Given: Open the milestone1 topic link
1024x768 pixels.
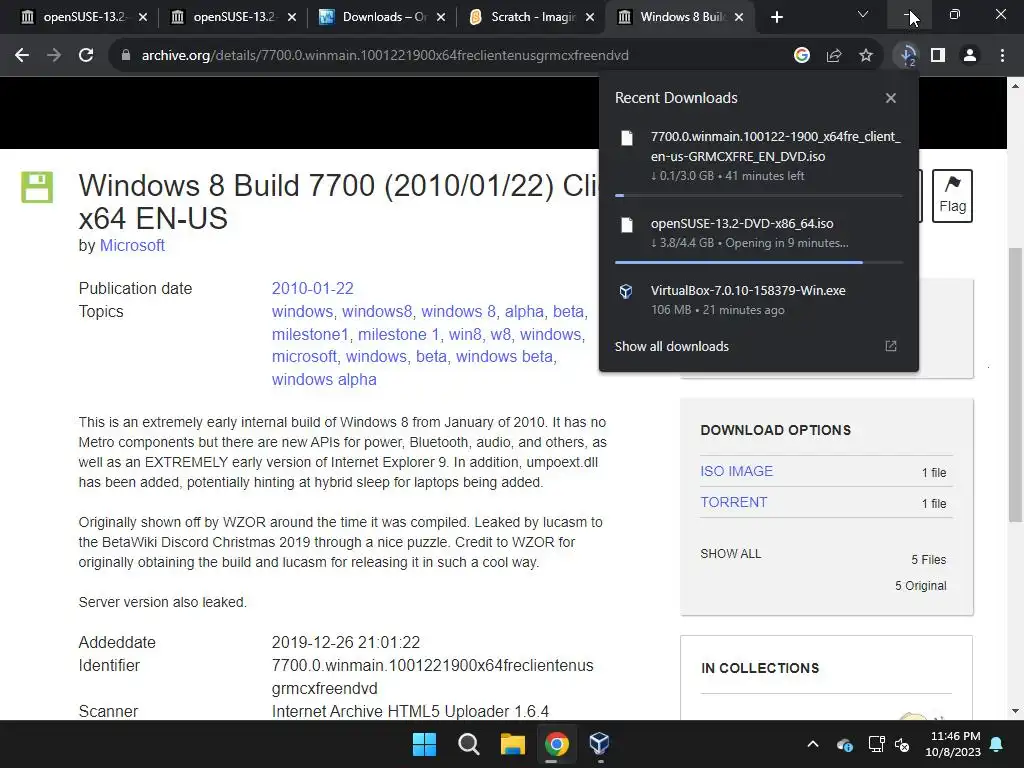Looking at the screenshot, I should click(310, 334).
